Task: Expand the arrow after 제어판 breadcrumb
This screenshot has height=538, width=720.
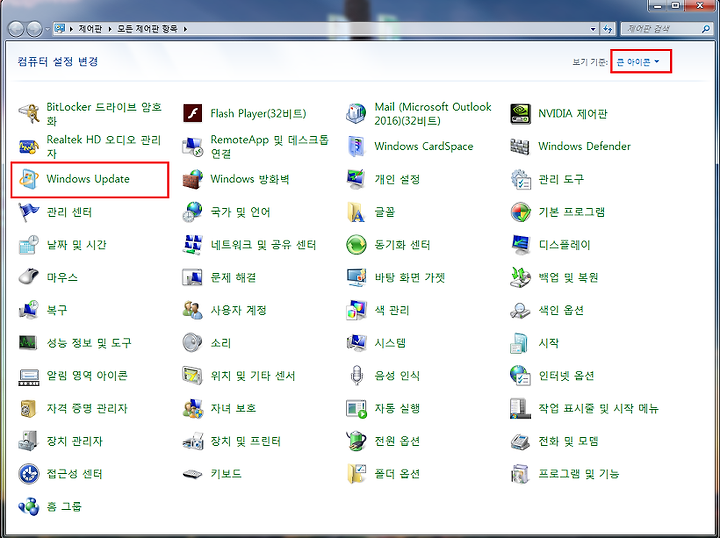Action: [x=110, y=29]
